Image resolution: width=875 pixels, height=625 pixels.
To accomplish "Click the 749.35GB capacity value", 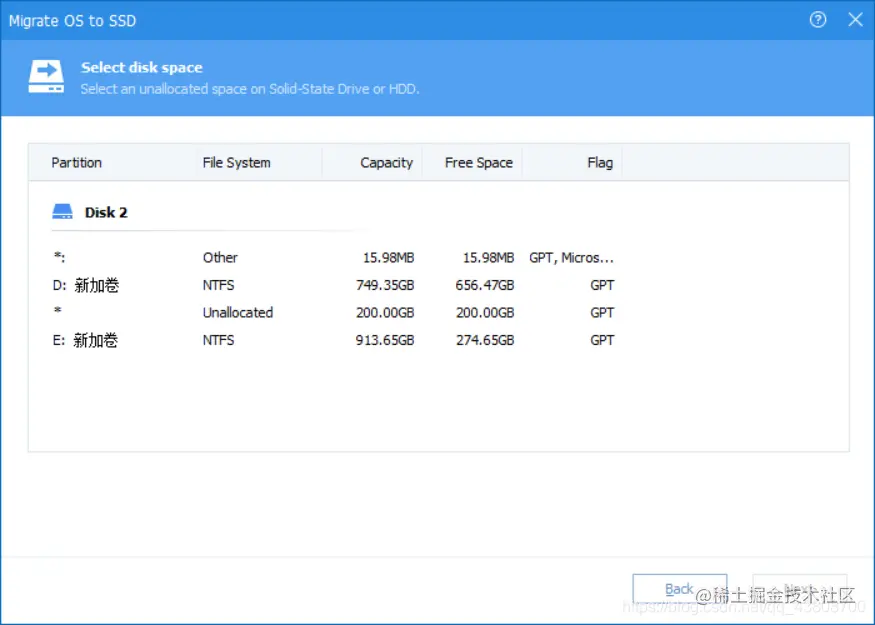I will coord(385,285).
